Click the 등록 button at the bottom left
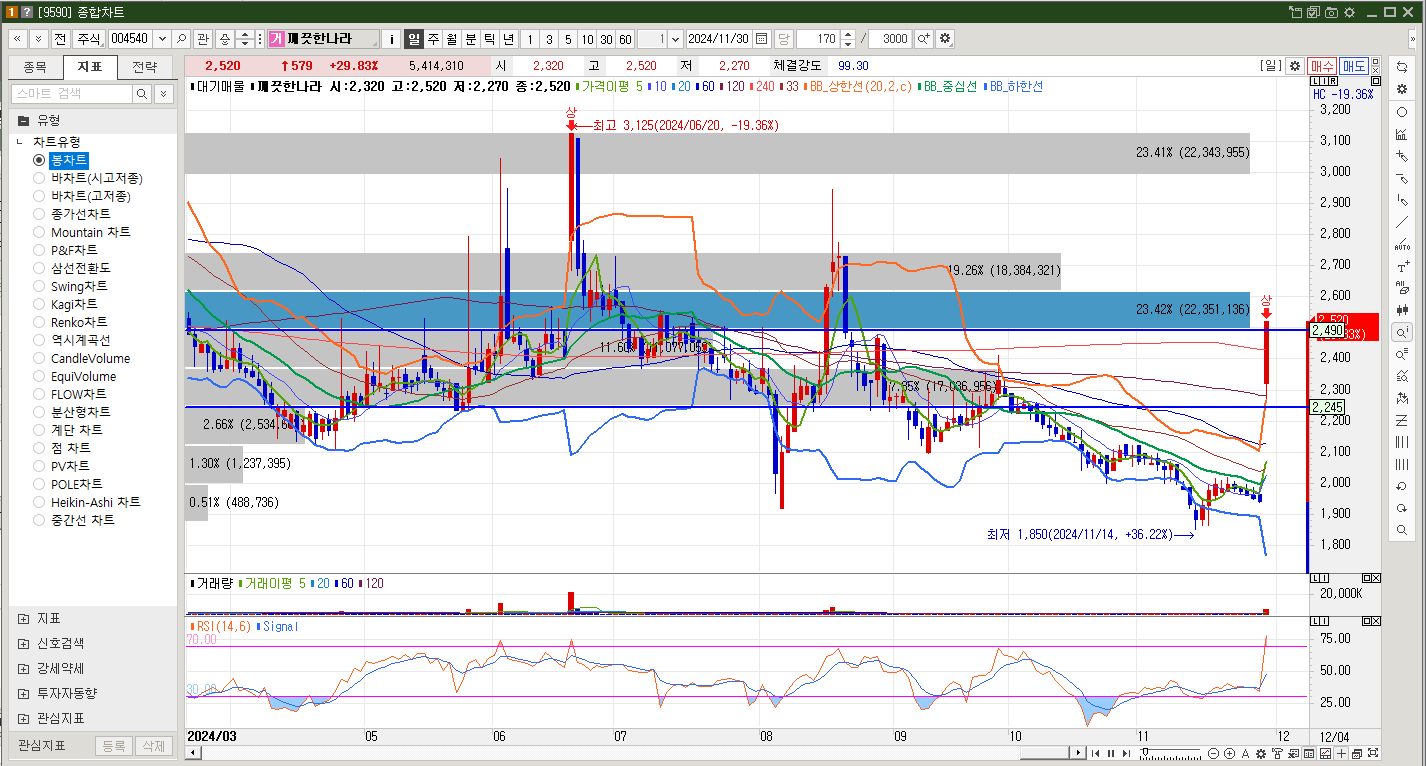This screenshot has width=1426, height=766. pos(114,746)
